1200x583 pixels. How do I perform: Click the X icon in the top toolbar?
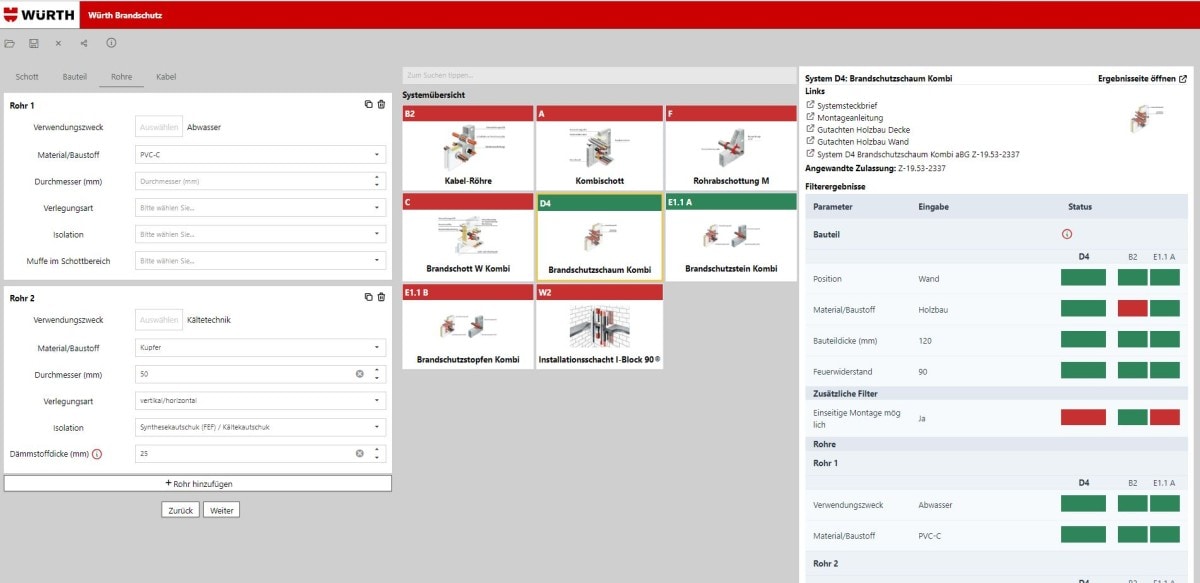coord(58,43)
